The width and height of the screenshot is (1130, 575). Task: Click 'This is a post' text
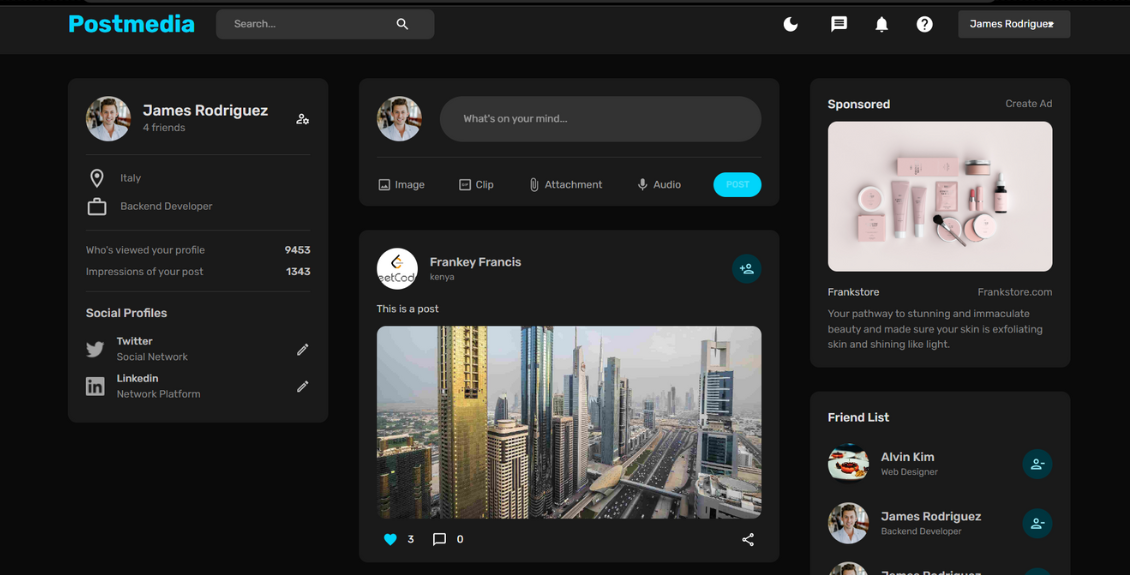coord(407,308)
